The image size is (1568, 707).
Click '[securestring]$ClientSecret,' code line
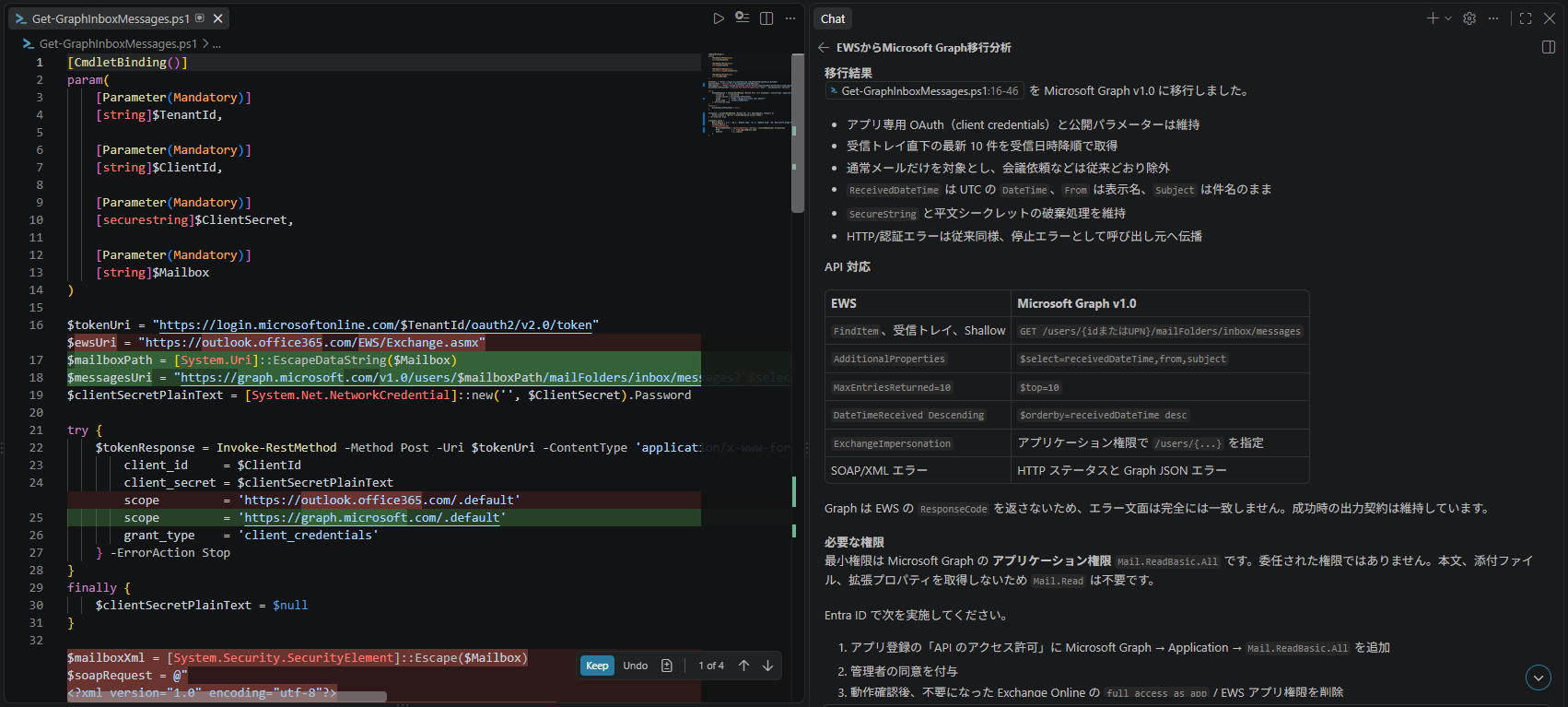tap(194, 220)
